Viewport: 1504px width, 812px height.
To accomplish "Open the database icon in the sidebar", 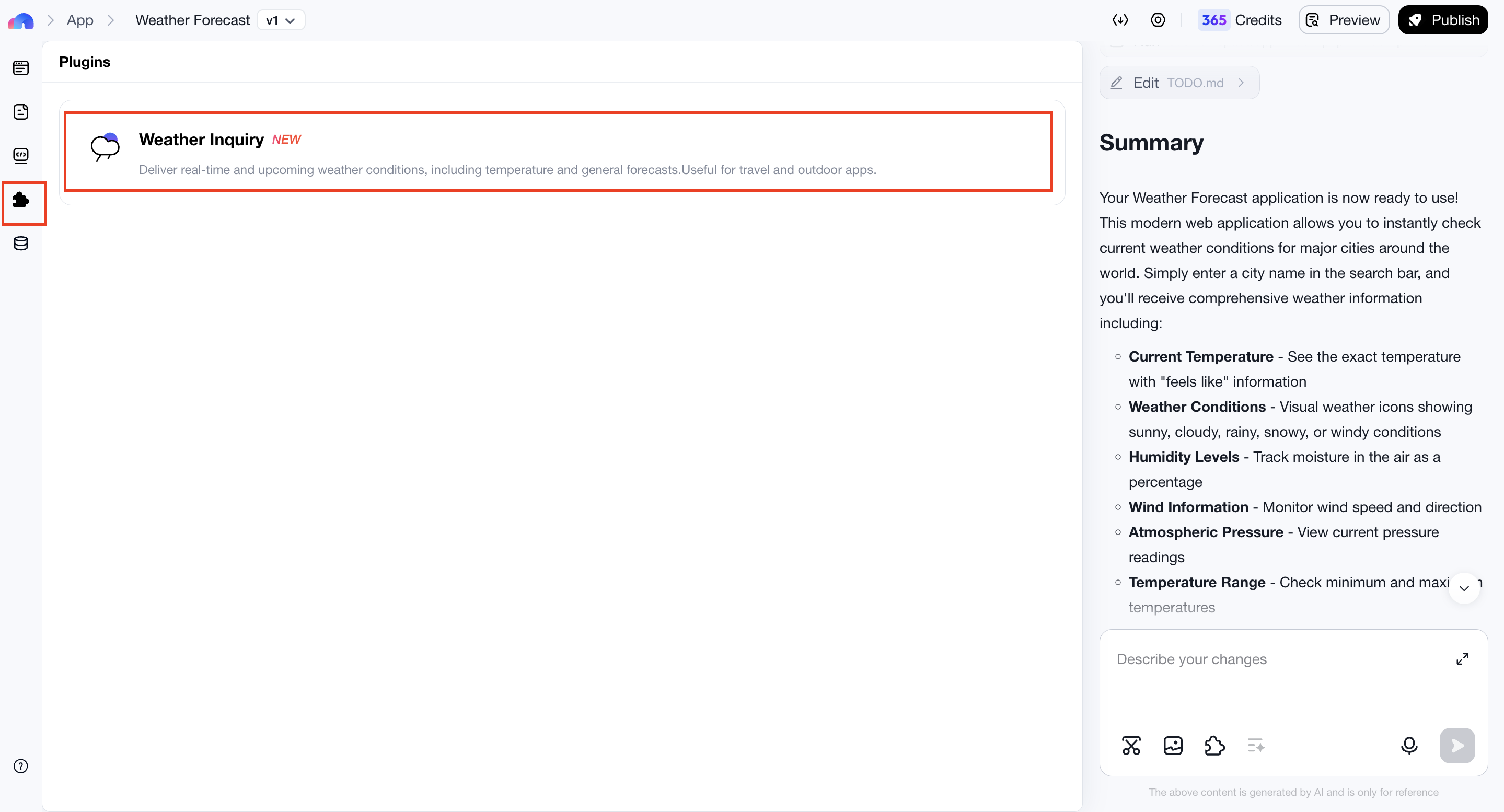I will pyautogui.click(x=21, y=243).
